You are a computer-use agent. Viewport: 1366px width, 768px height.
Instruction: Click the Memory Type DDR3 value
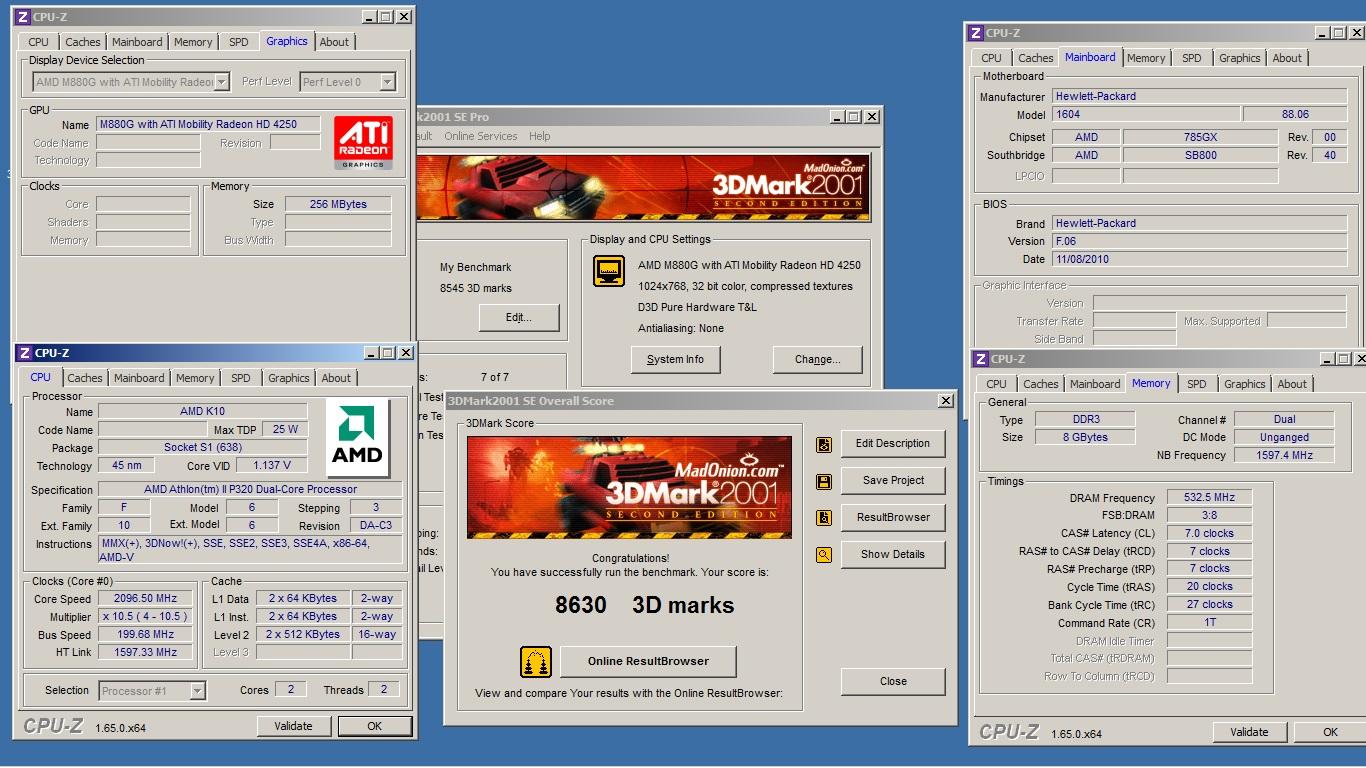pyautogui.click(x=1084, y=420)
